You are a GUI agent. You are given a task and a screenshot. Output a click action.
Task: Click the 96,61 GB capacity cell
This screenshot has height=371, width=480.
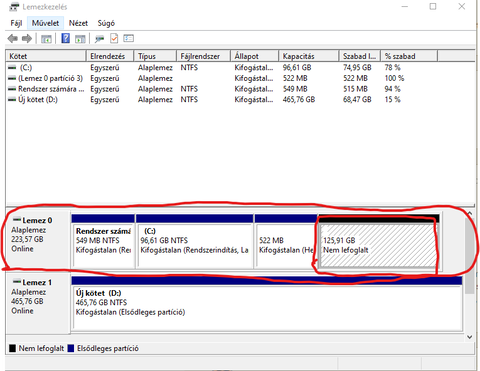click(x=297, y=68)
